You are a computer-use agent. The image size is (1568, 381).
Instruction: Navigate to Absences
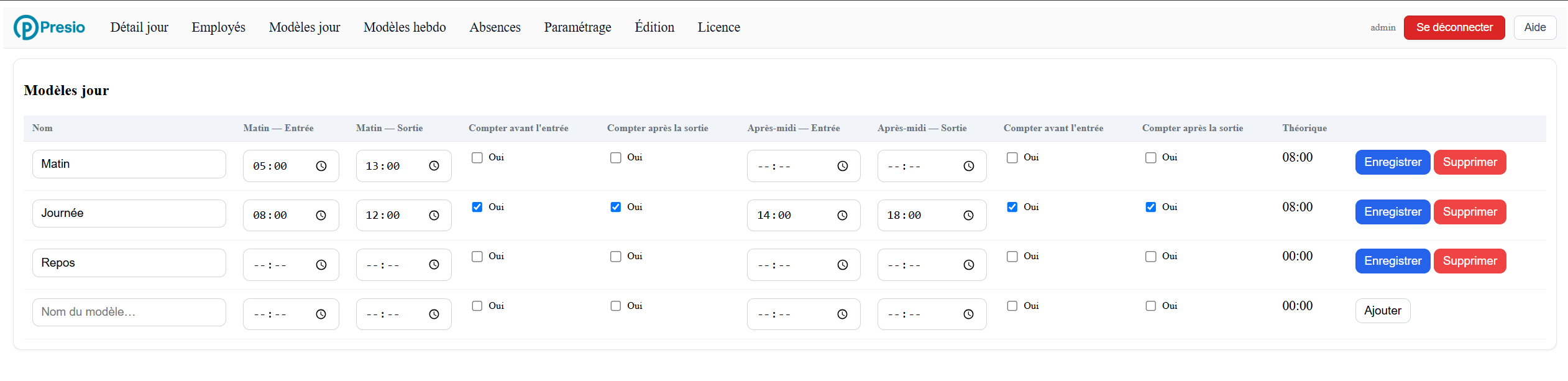(x=495, y=27)
